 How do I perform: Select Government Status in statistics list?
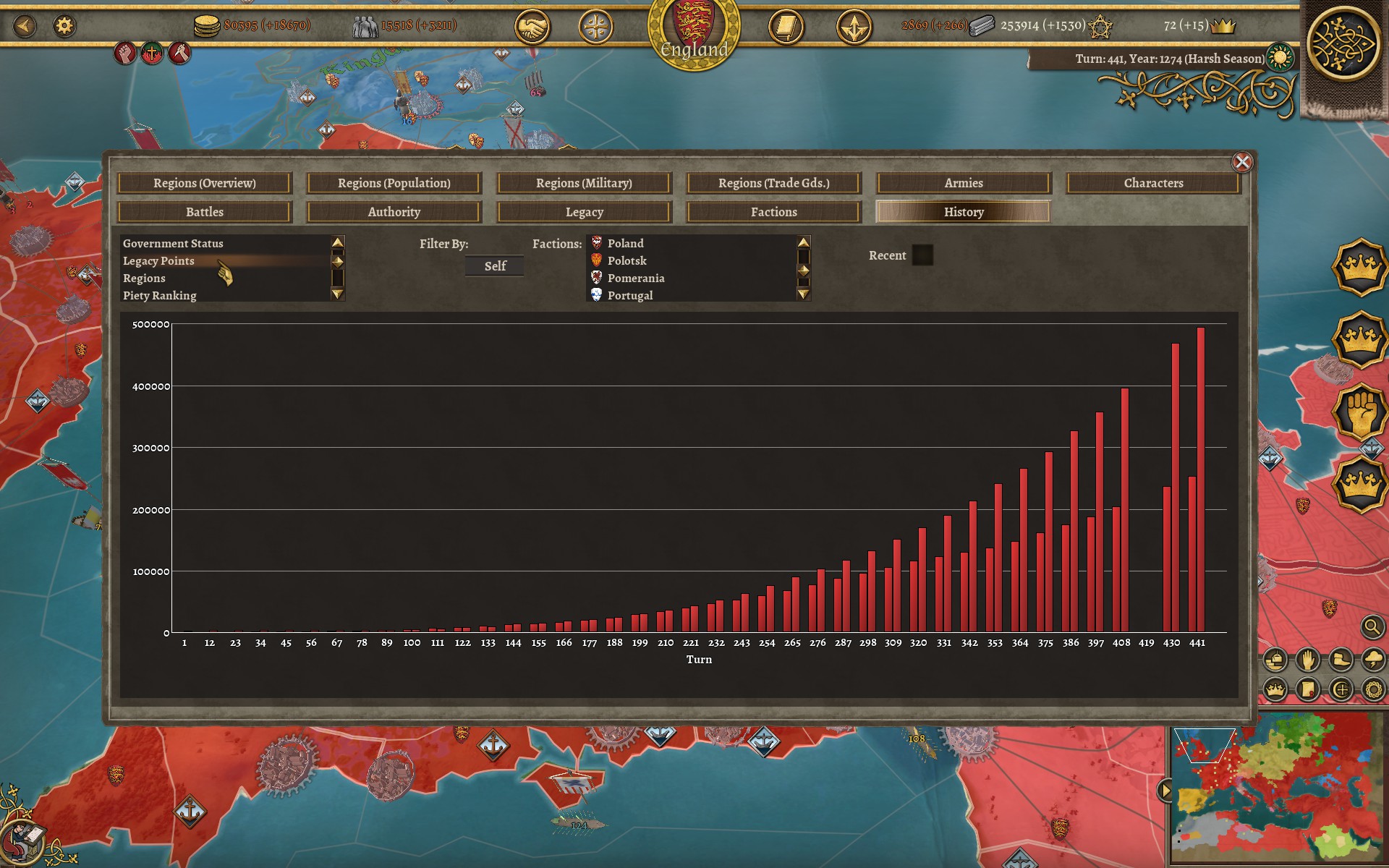(225, 244)
